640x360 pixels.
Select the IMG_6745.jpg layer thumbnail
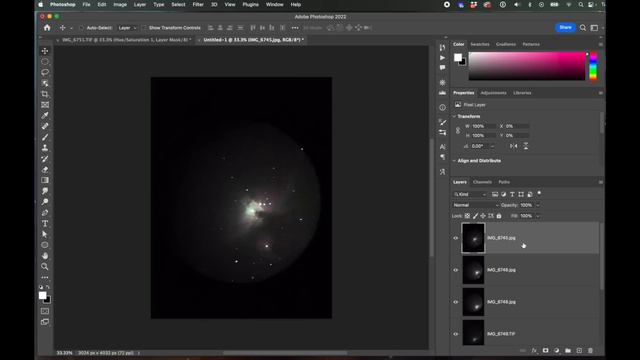[473, 238]
